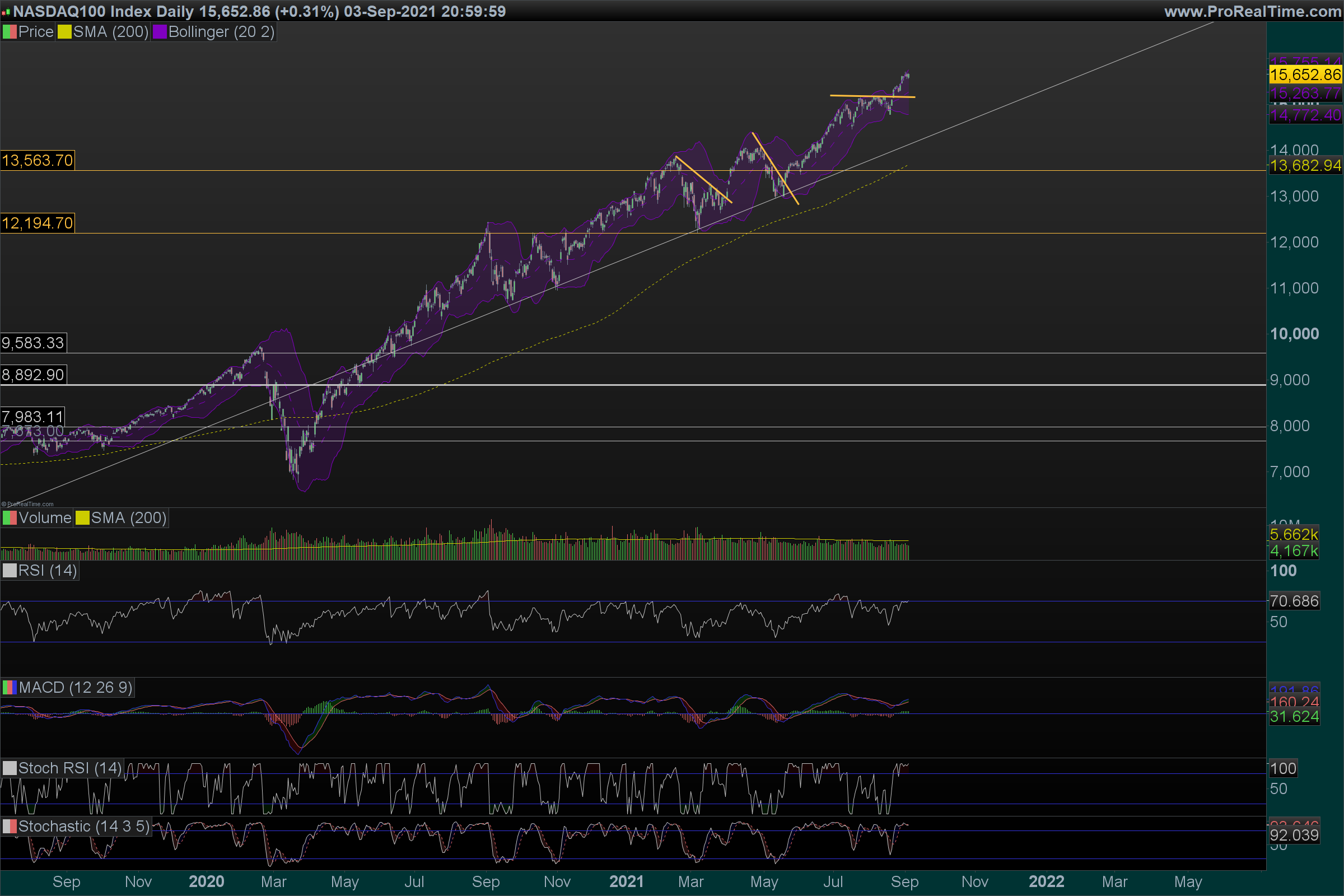Click the 12,194.70 horizontal line label
1344x896 pixels.
coord(37,223)
